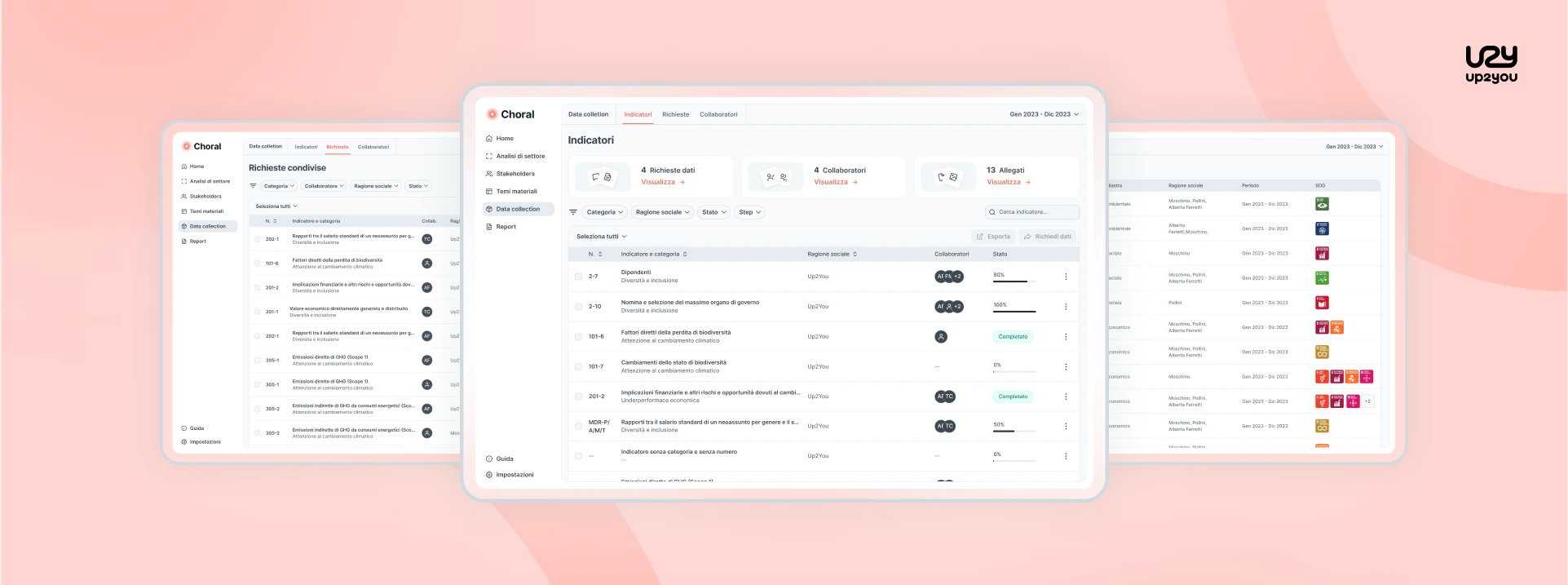The height and width of the screenshot is (585, 1568).
Task: Click the 100% progress bar on row 2-10
Action: 1014,311
